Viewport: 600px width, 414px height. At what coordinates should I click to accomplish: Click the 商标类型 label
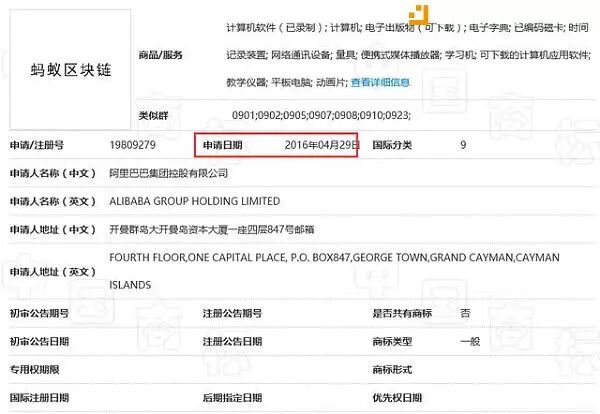tap(392, 341)
